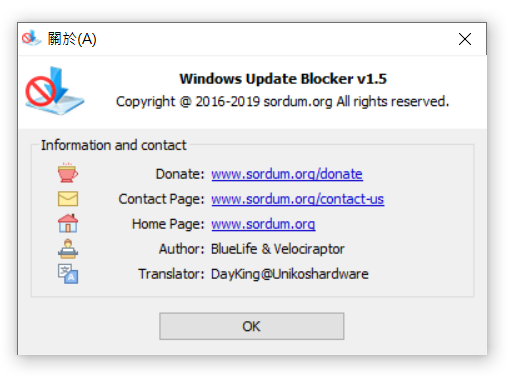
Task: Click the Information and contact group title
Action: click(x=113, y=145)
